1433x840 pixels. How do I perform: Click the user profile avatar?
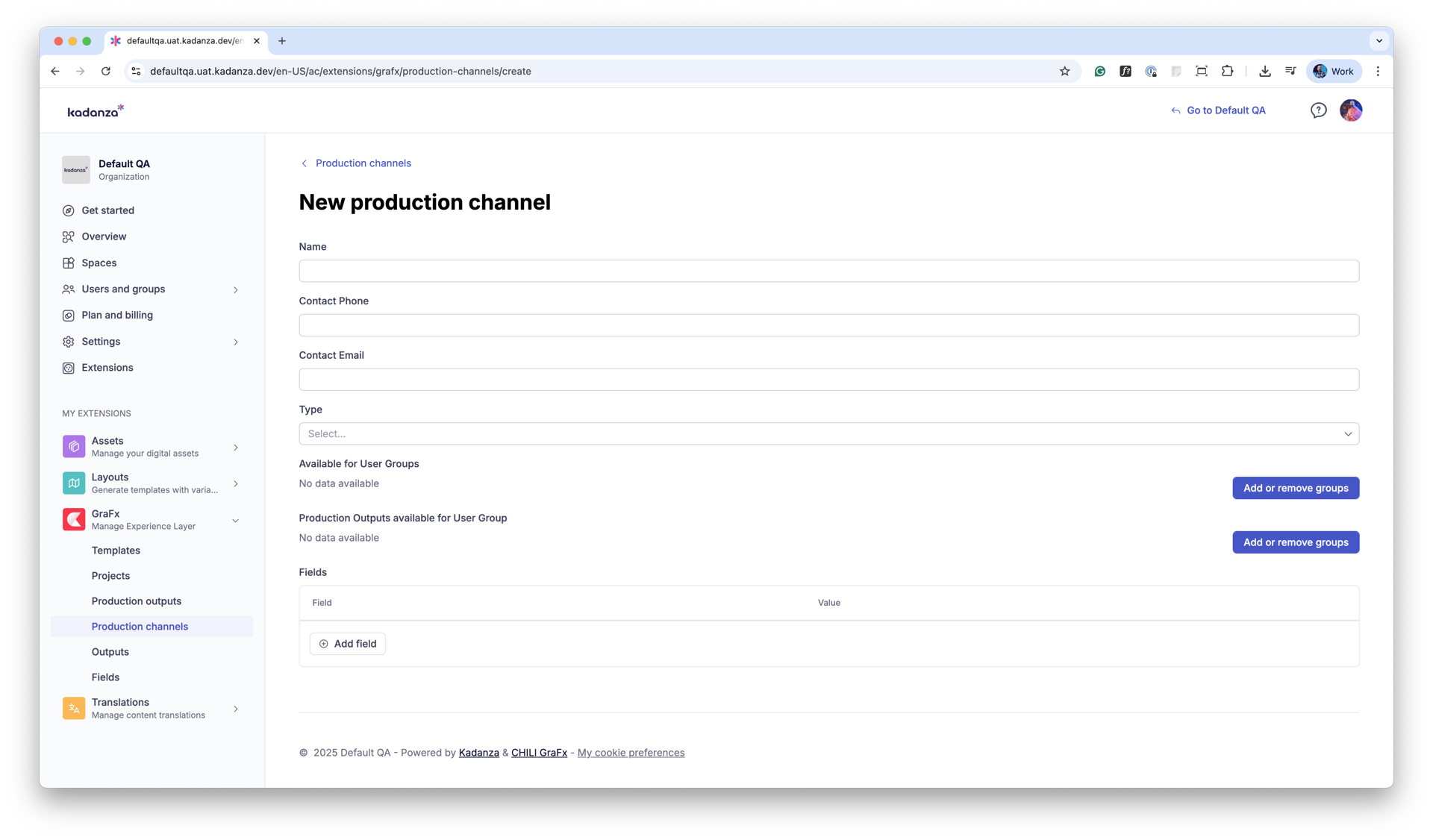pyautogui.click(x=1350, y=110)
